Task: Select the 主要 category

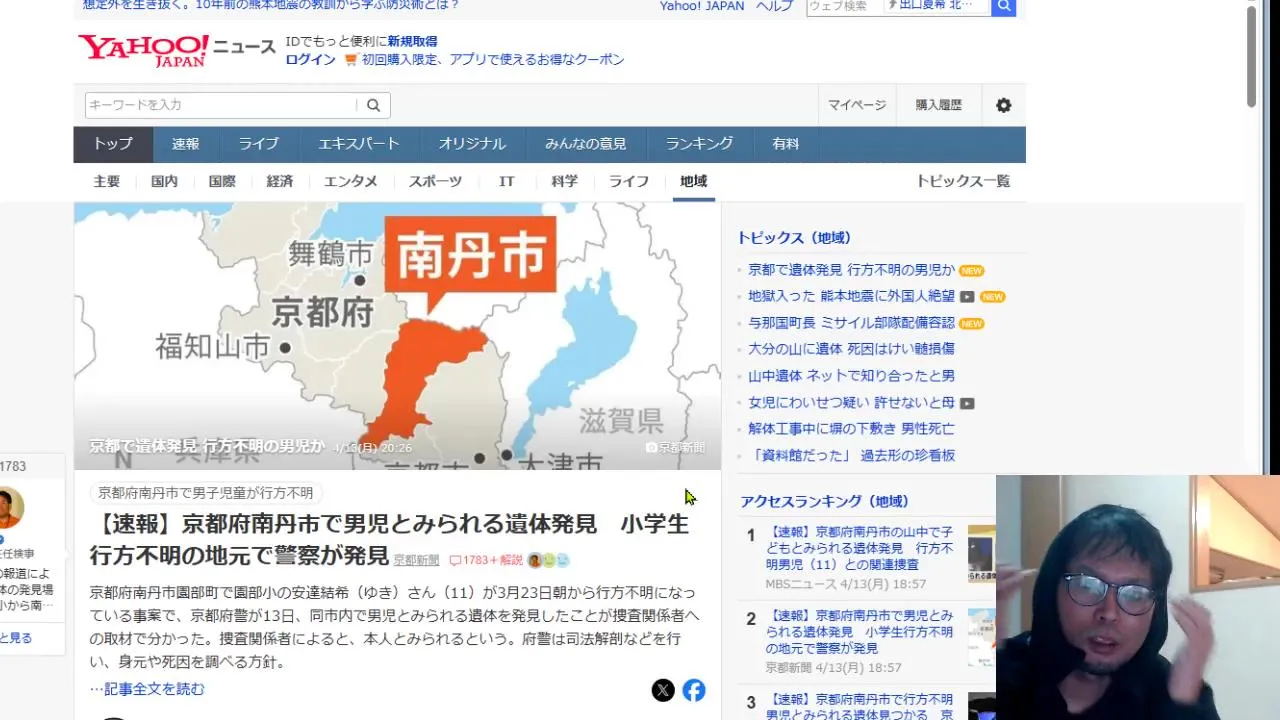Action: coord(107,182)
